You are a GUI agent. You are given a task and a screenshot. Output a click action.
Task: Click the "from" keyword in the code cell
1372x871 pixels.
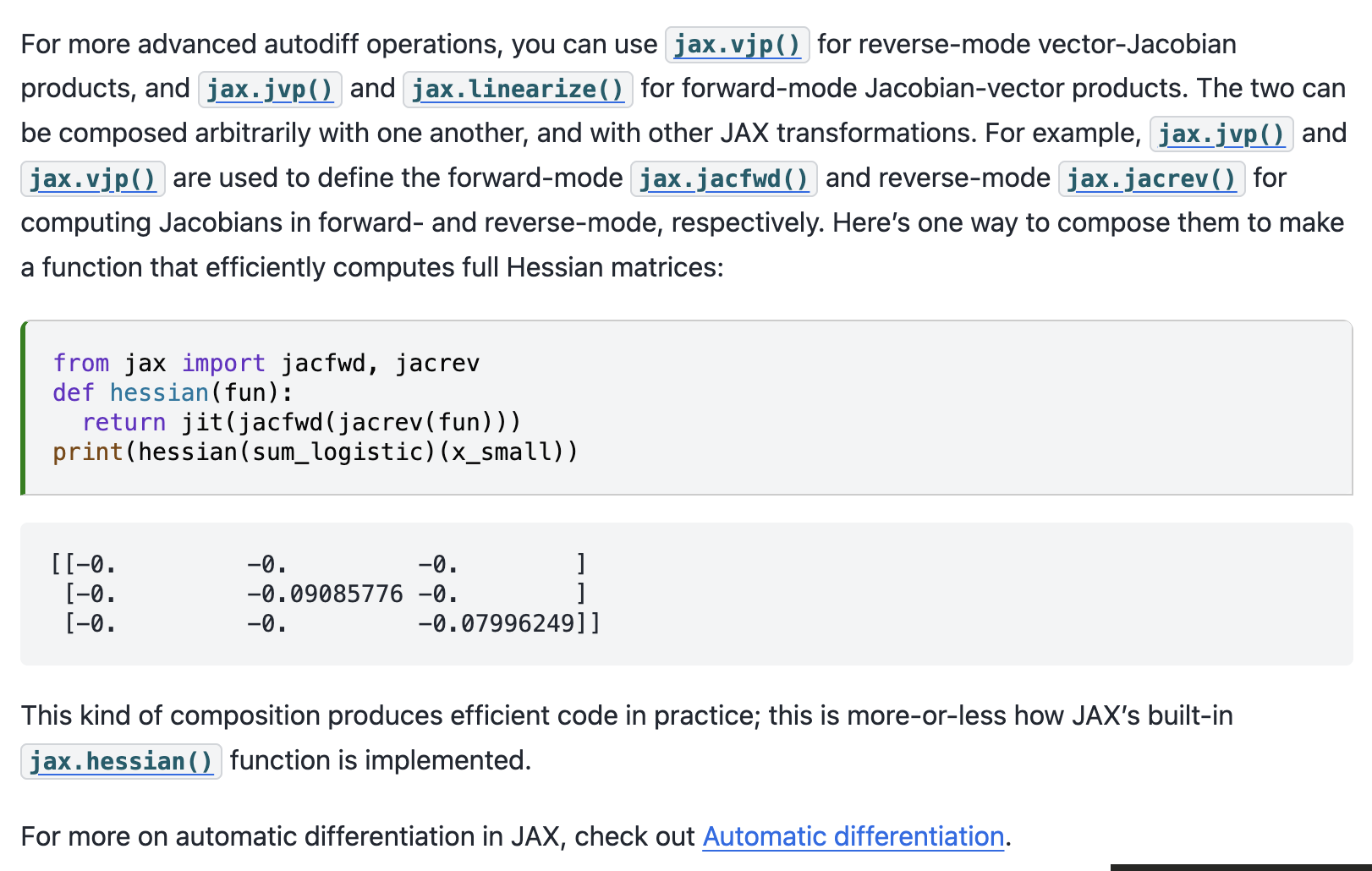(x=81, y=364)
